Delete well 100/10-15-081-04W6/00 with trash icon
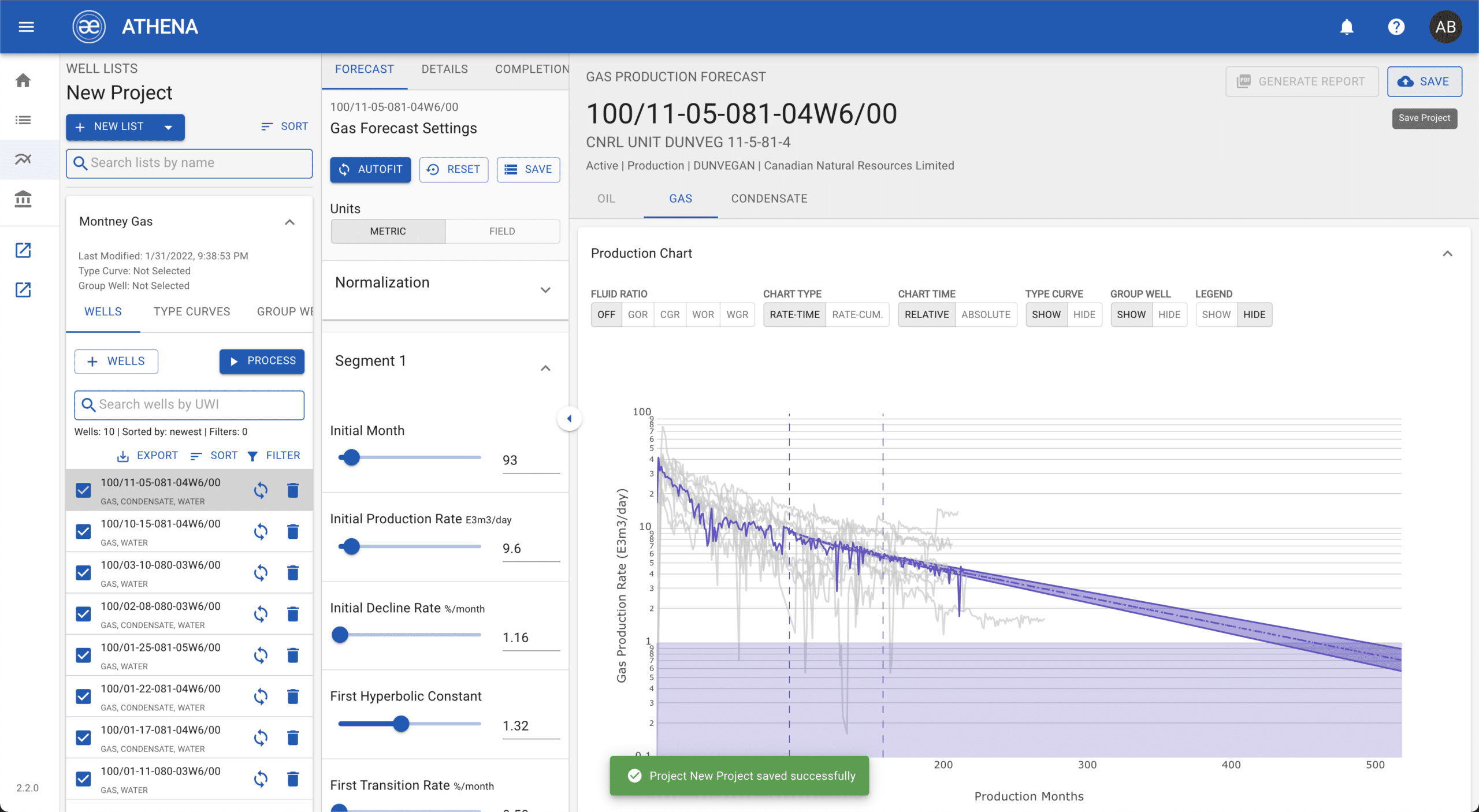 coord(293,531)
